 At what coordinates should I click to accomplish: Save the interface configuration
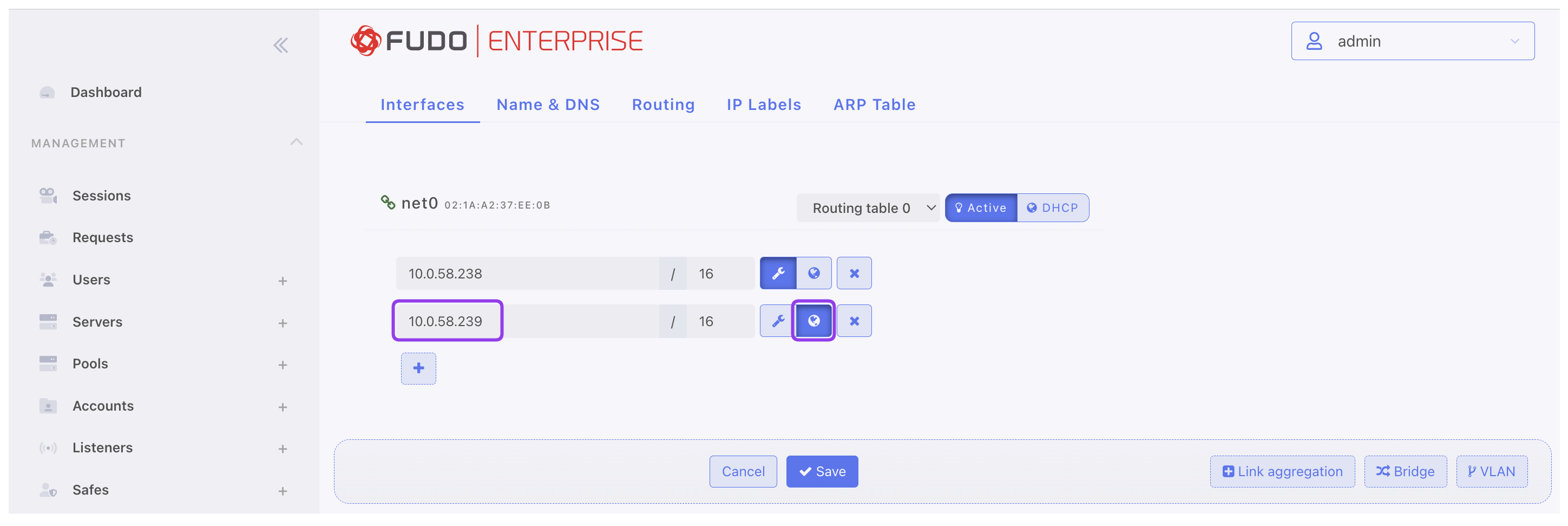(x=822, y=471)
